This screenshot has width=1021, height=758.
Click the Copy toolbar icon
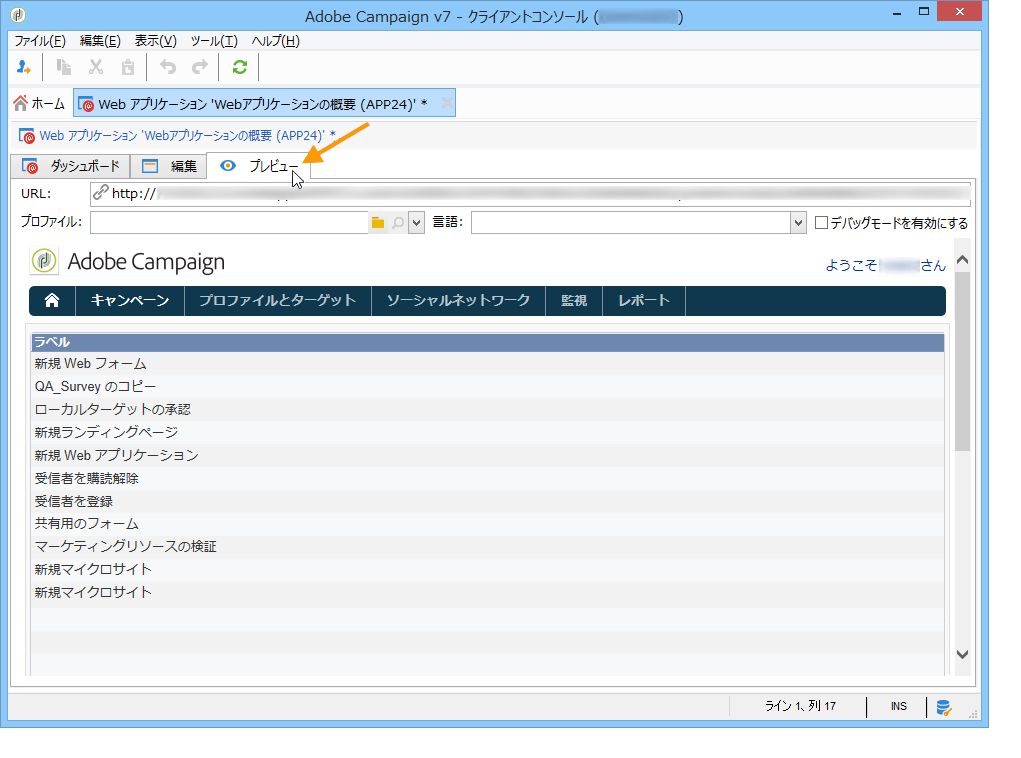click(x=64, y=67)
